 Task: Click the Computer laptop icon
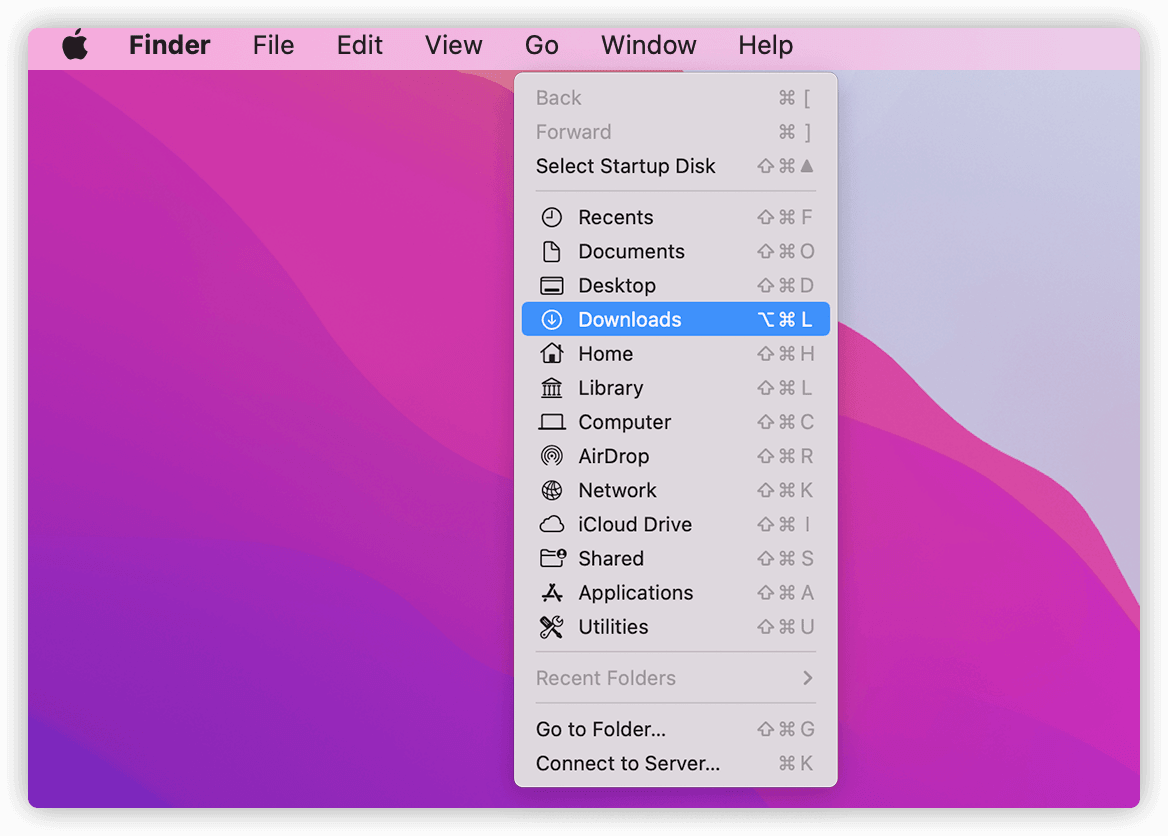tap(551, 422)
